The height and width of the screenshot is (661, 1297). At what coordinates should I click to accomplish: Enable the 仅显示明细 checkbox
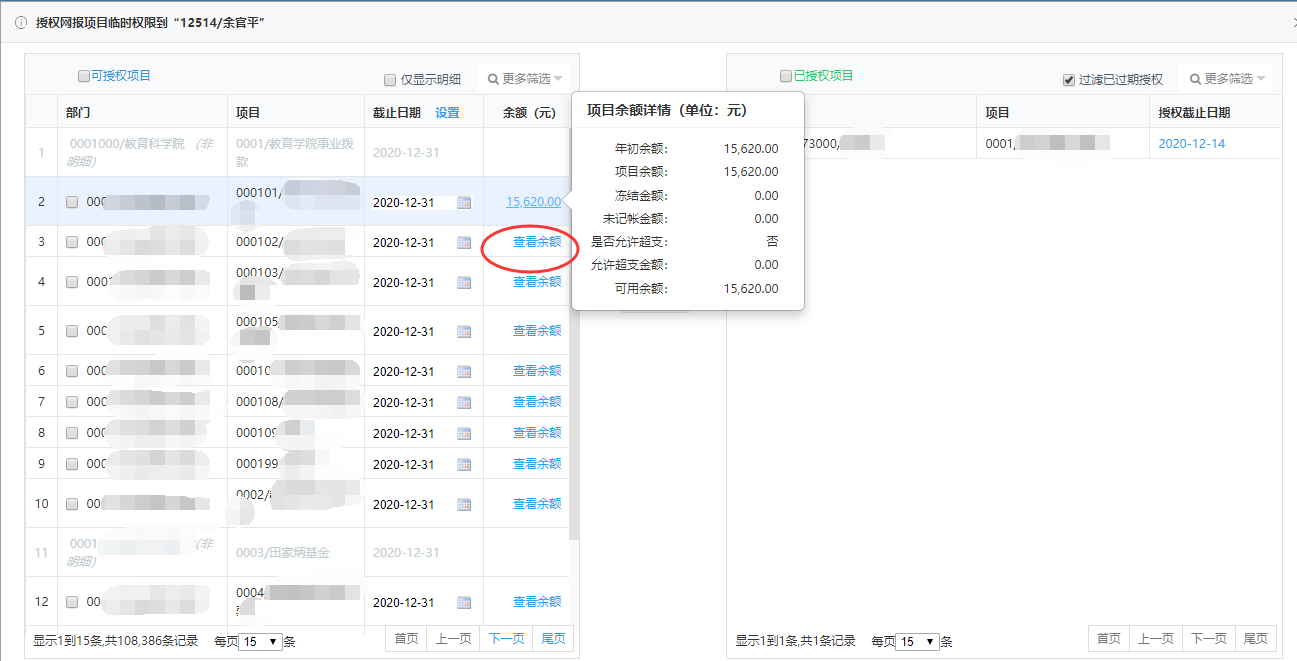[x=390, y=80]
